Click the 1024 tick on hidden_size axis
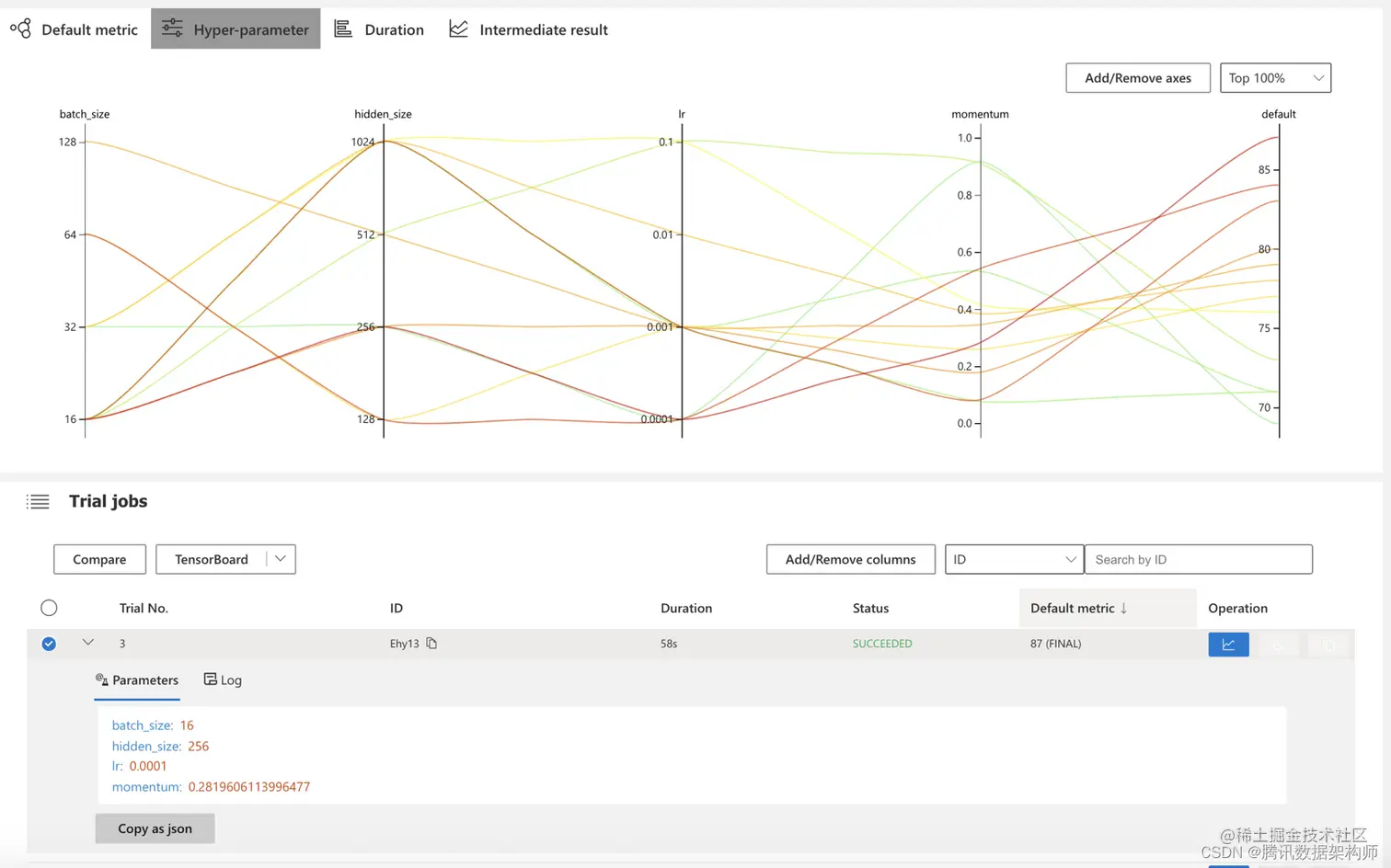 [x=362, y=142]
